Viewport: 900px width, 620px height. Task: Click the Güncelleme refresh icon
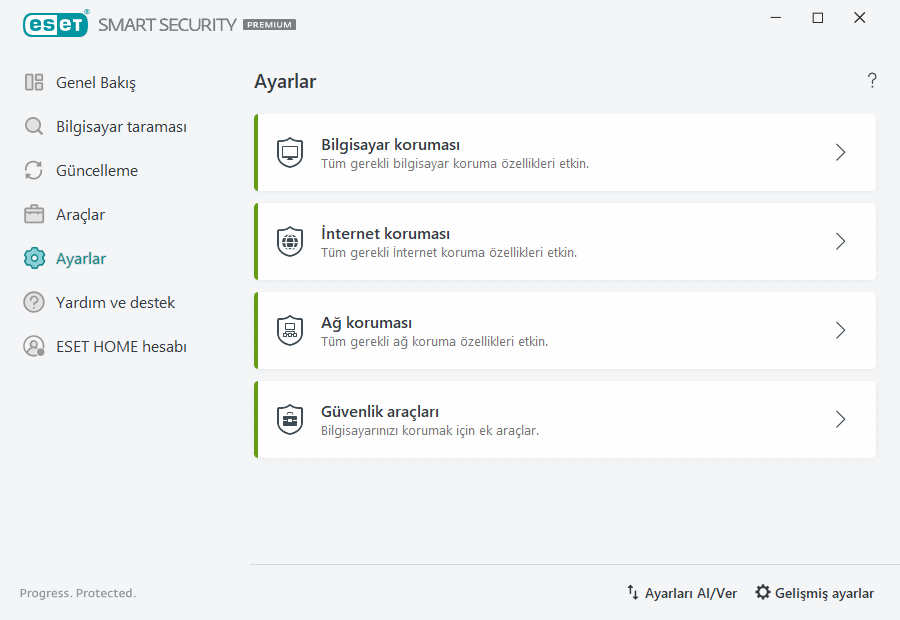tap(31, 170)
